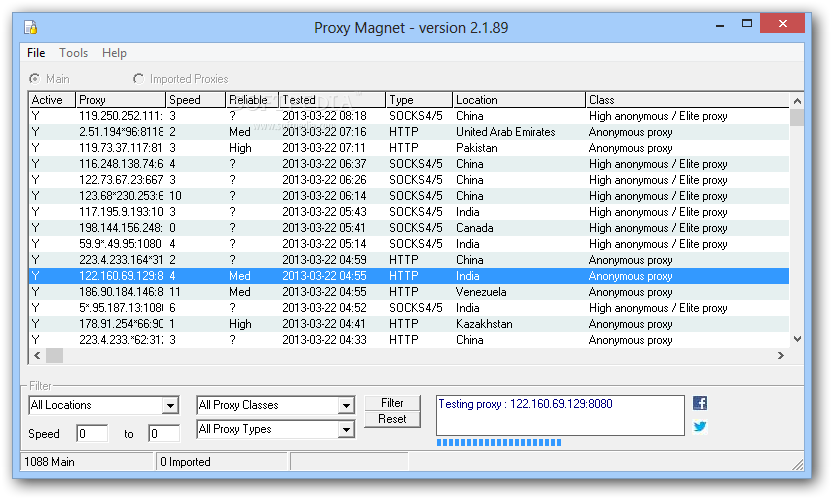Expand the All Proxy Classes dropdown
The height and width of the screenshot is (499, 832).
click(346, 406)
